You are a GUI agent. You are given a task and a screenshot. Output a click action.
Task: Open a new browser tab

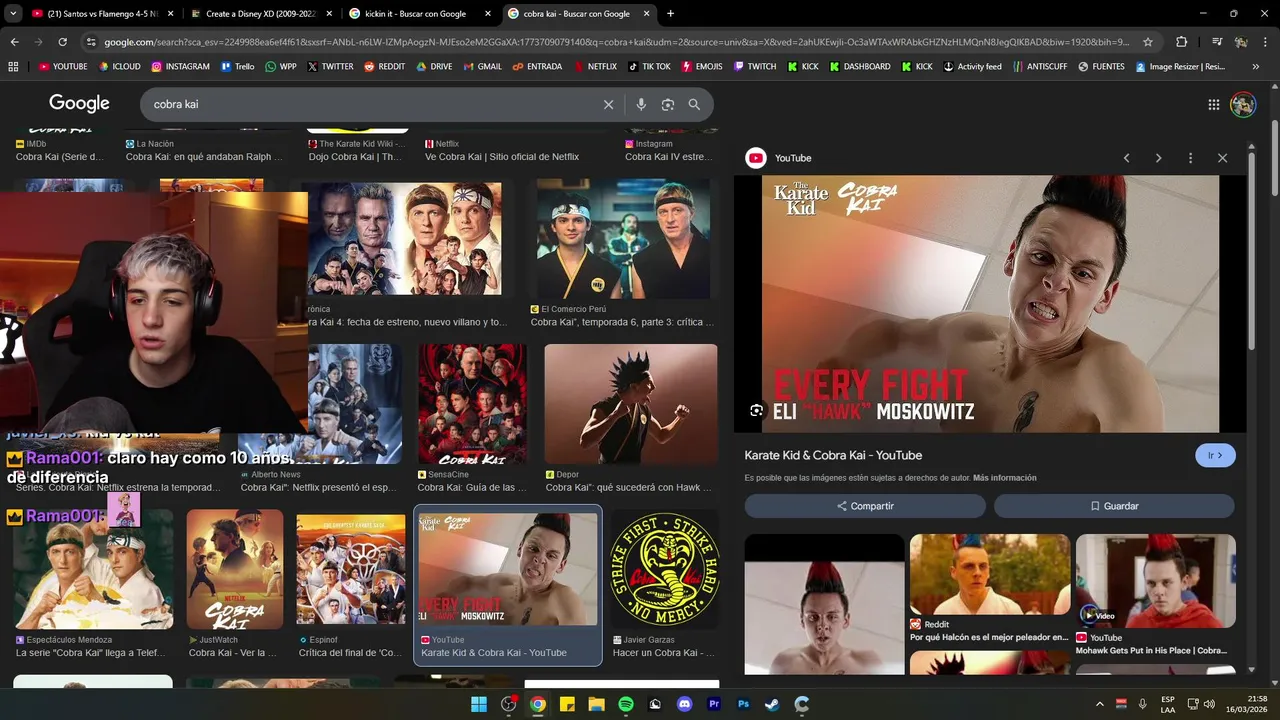point(670,14)
